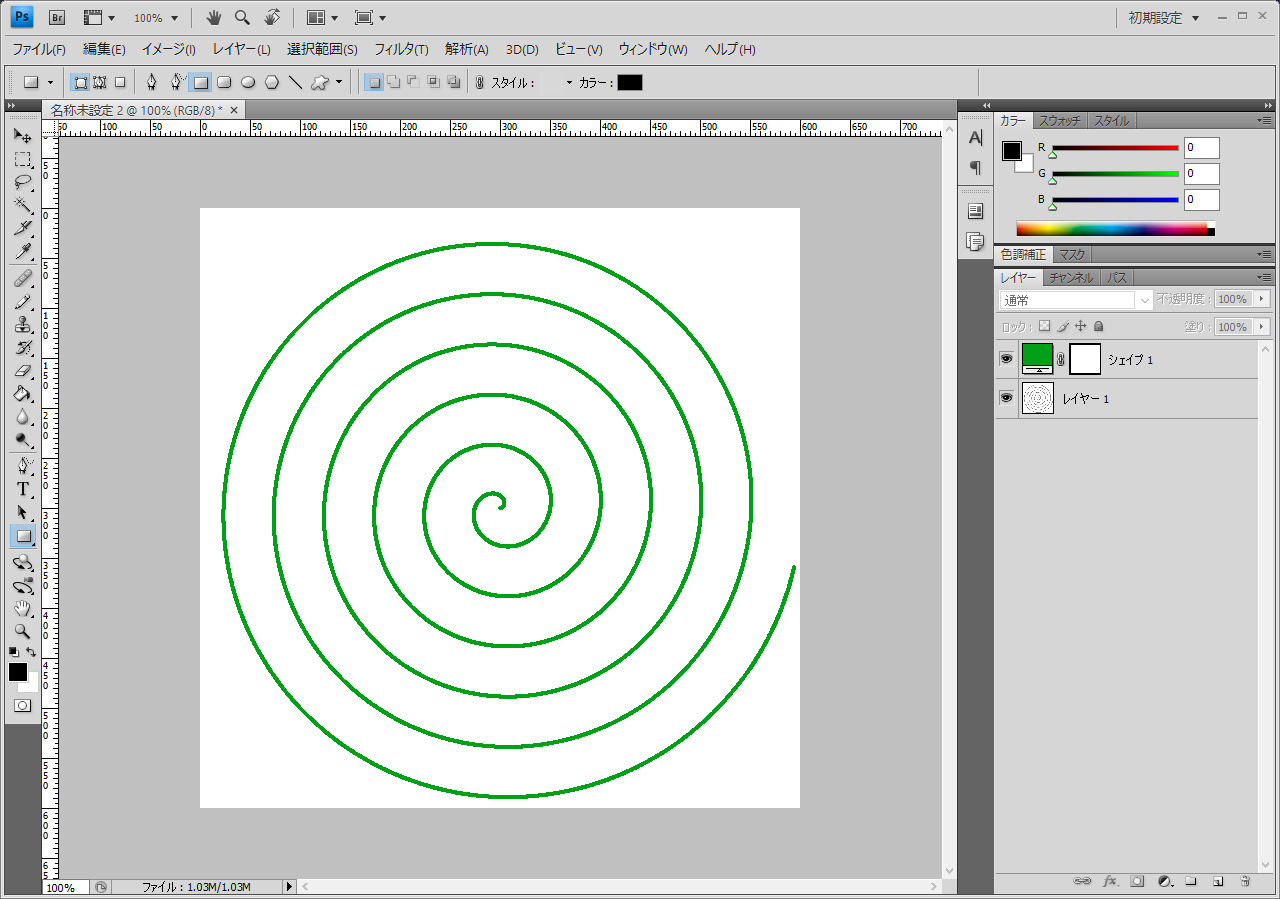Image resolution: width=1280 pixels, height=899 pixels.
Task: Swap foreground and background colors
Action: click(x=31, y=652)
